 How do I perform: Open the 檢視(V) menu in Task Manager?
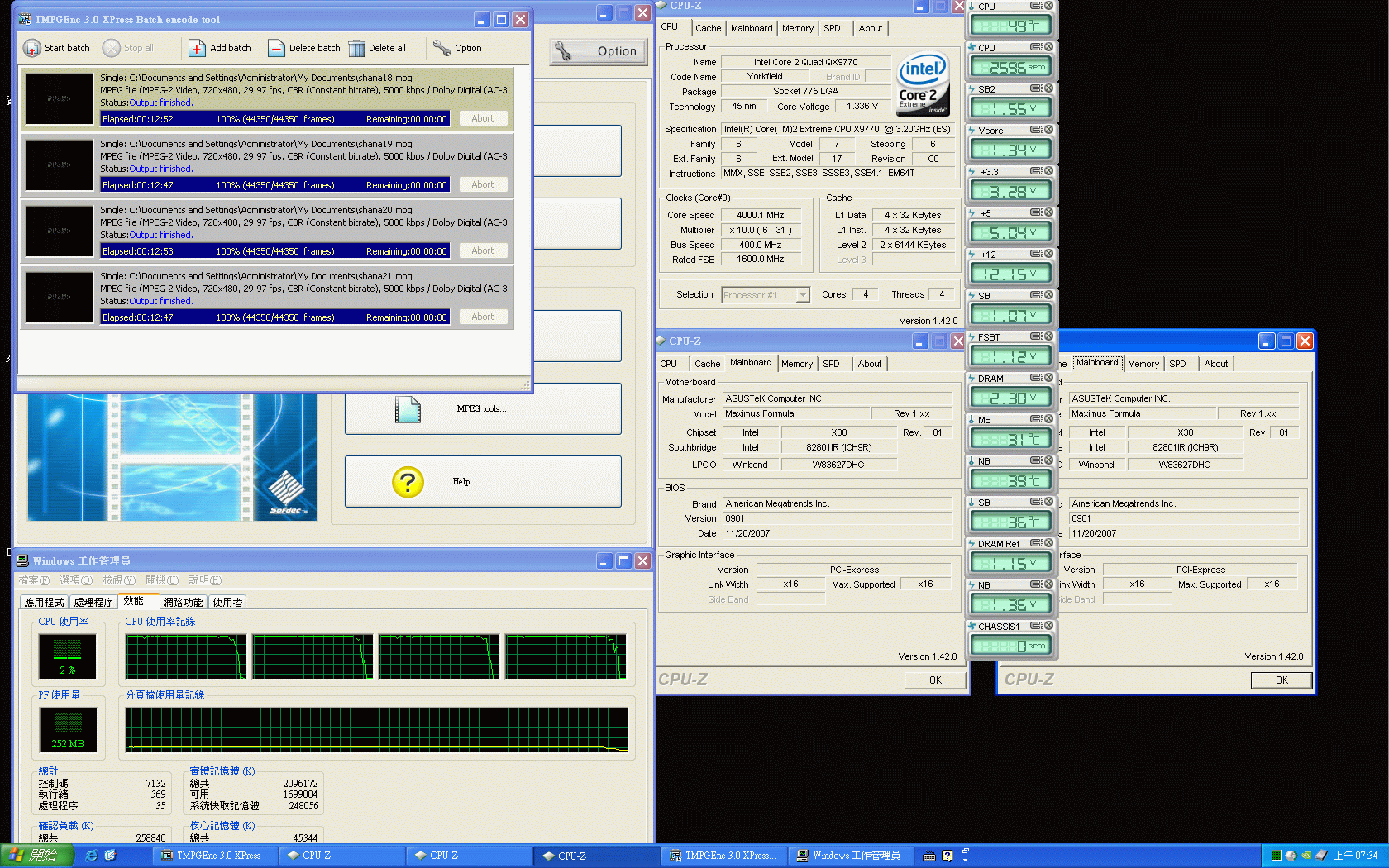click(x=119, y=580)
